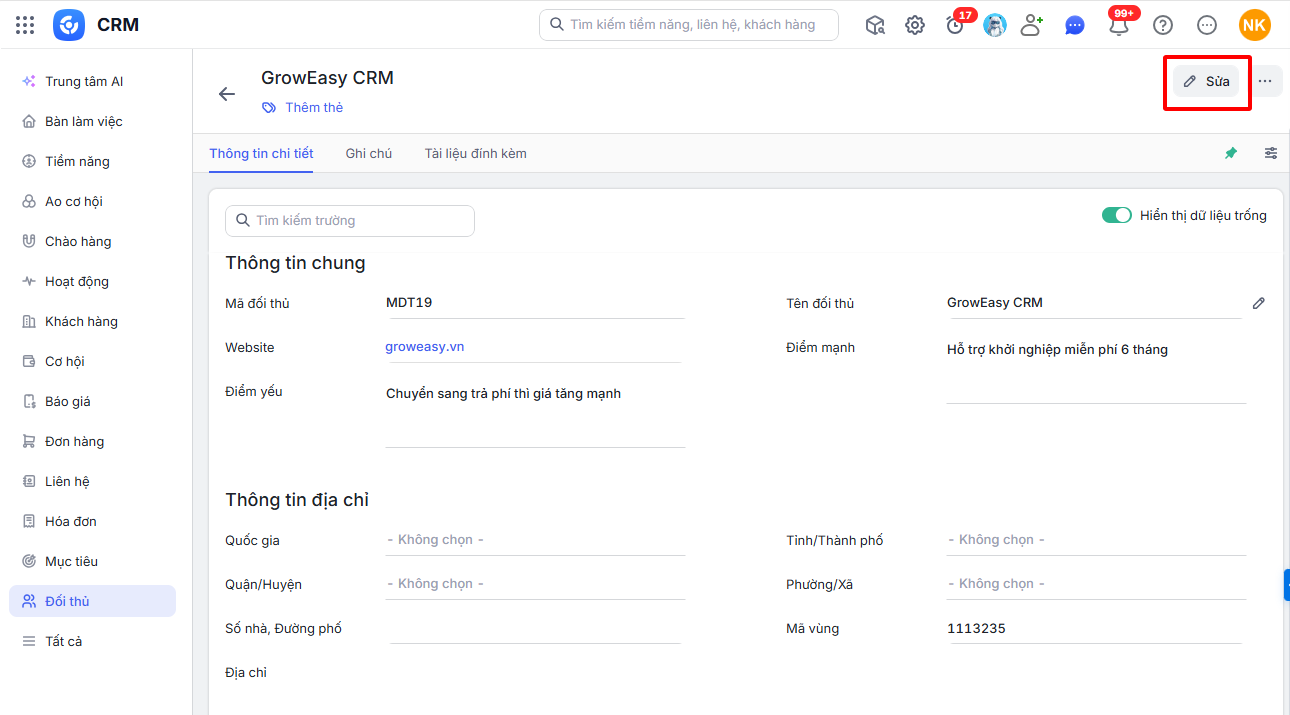
Task: Open the Quốc gia dropdown
Action: [535, 540]
